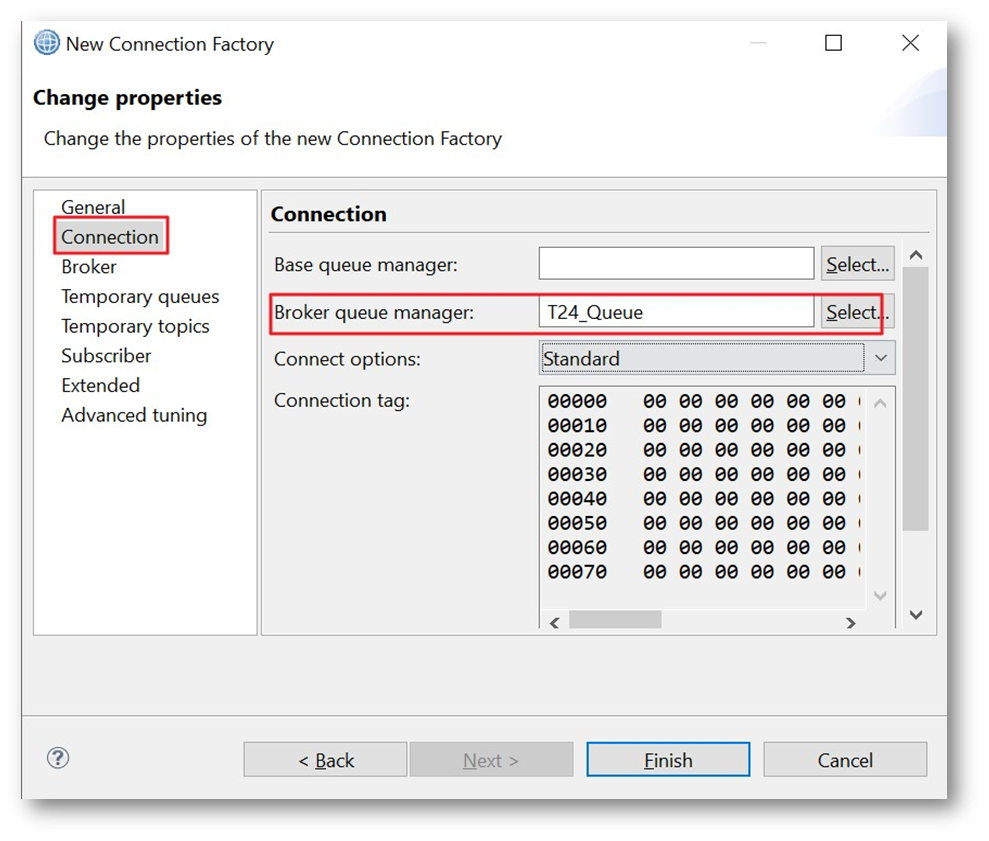This screenshot has height=841, width=989.
Task: Click the Finish button
Action: (668, 760)
